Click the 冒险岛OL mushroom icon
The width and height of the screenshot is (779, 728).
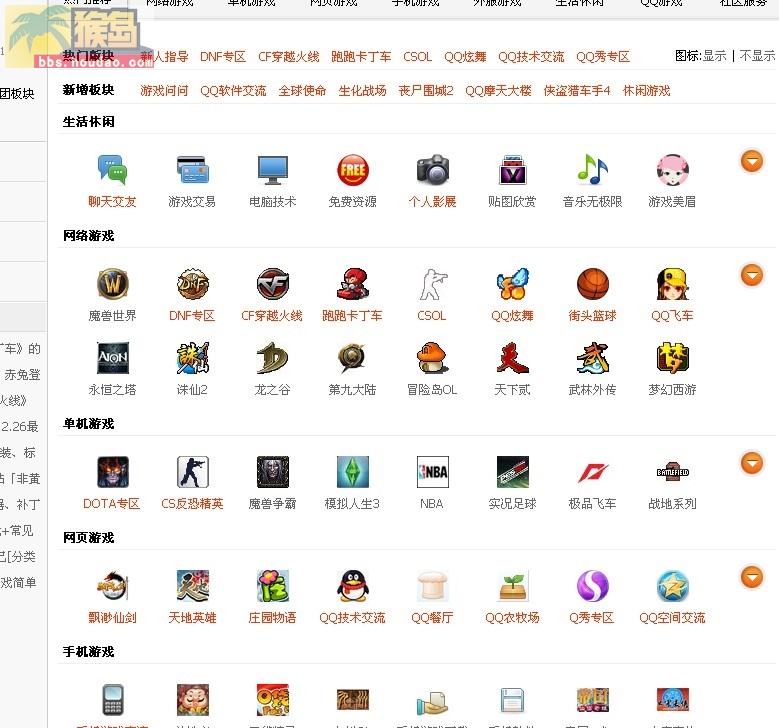tap(433, 358)
